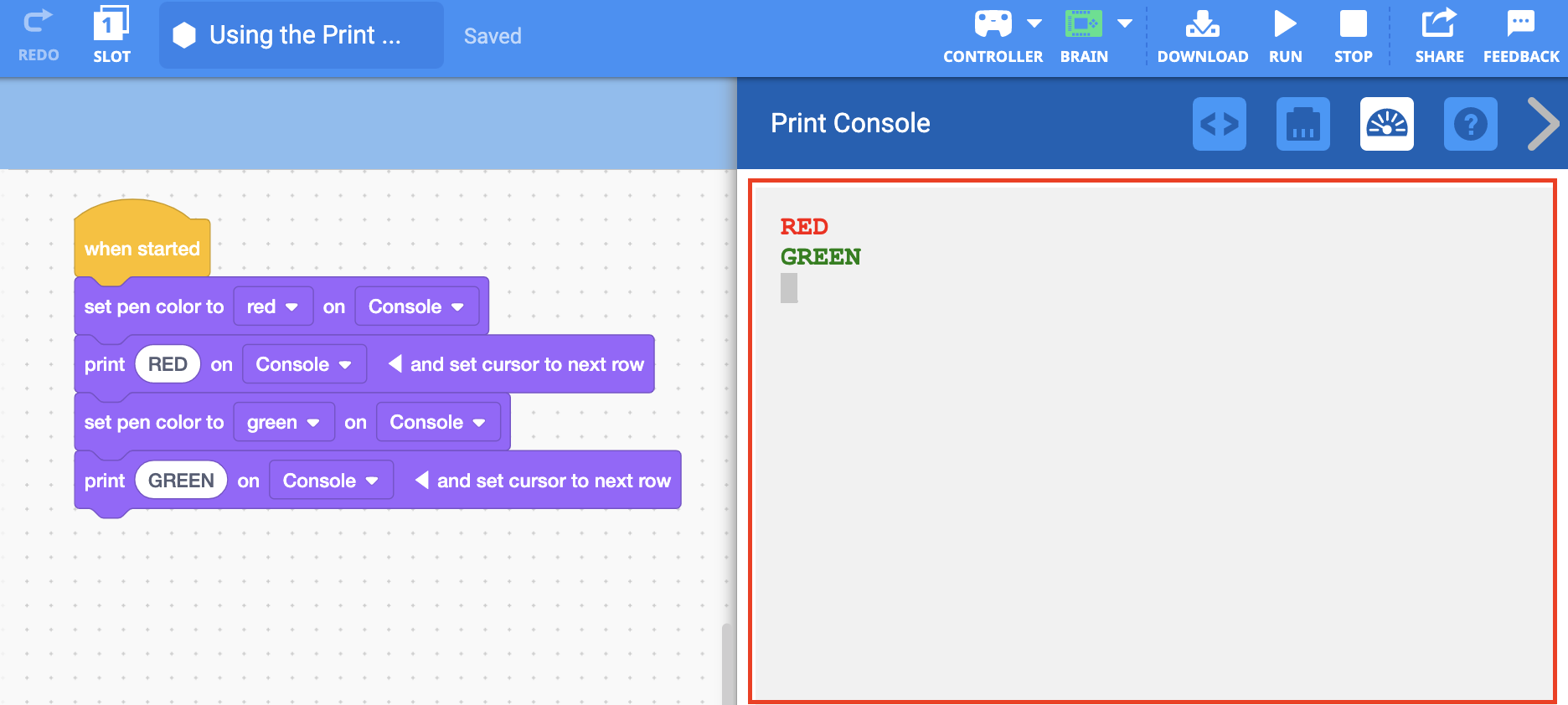Click the Brain icon in the toolbar
The height and width of the screenshot is (705, 1568).
[x=1084, y=25]
